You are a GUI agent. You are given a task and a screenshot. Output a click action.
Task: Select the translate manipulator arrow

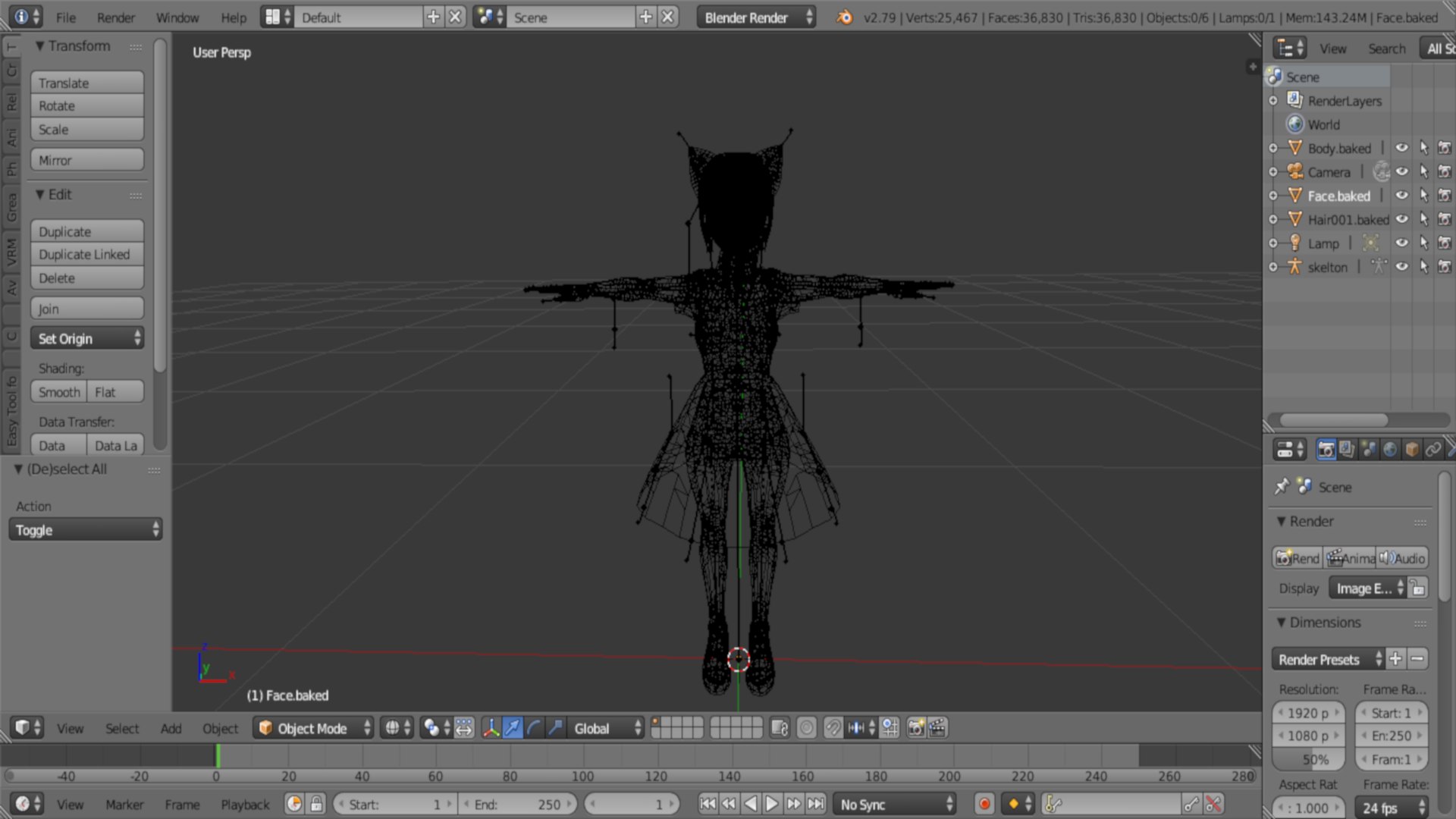513,728
